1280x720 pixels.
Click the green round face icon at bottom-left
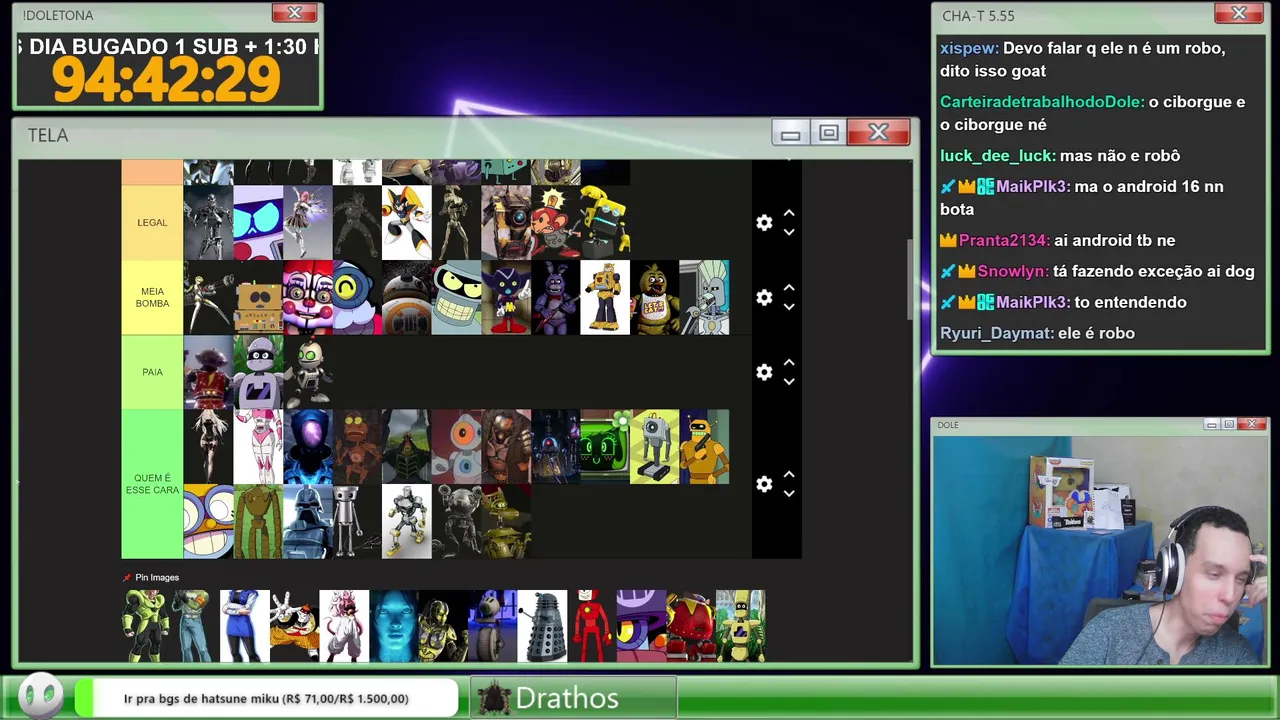[41, 696]
